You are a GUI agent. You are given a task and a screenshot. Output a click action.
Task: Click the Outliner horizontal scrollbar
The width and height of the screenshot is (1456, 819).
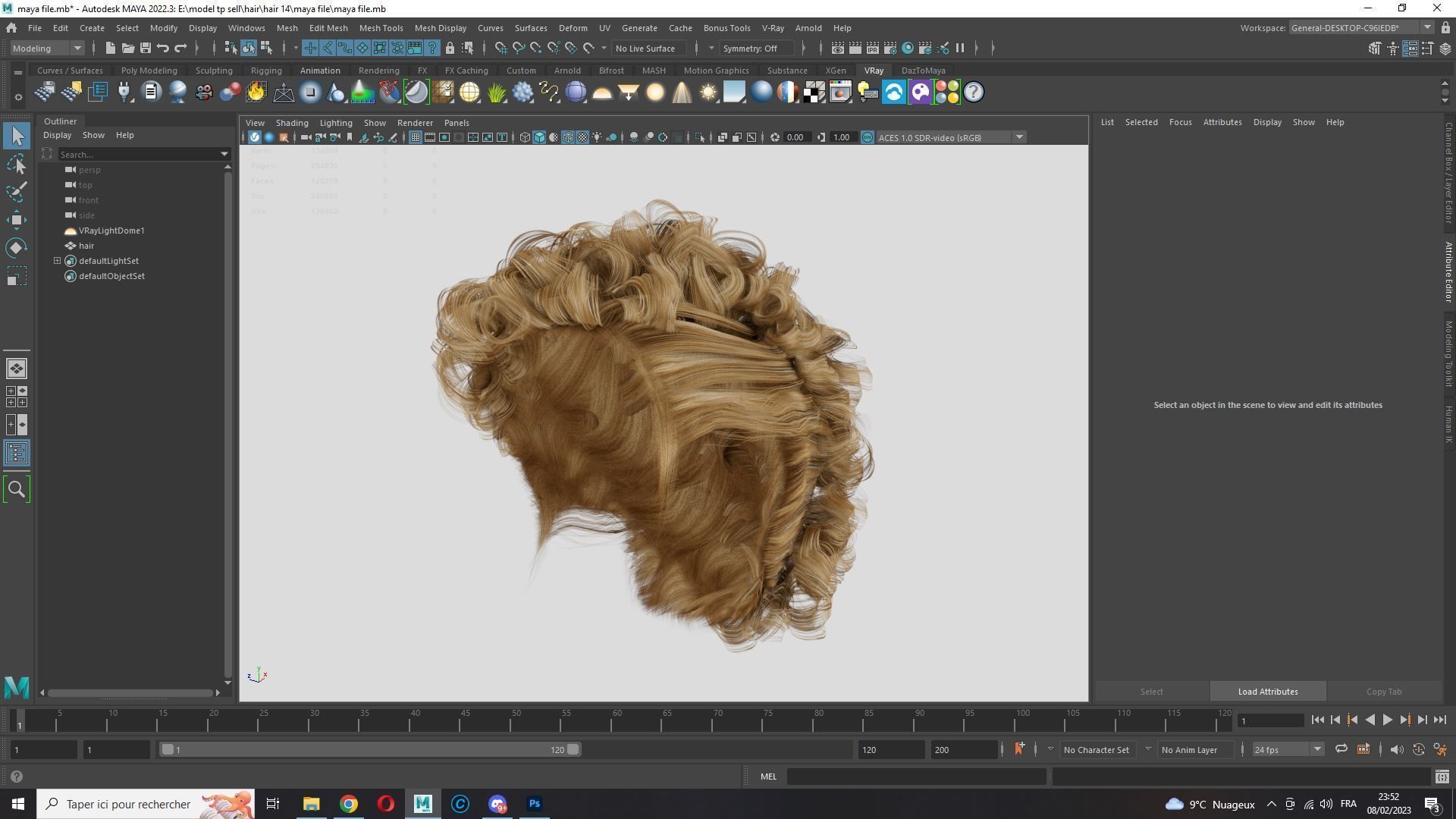130,692
